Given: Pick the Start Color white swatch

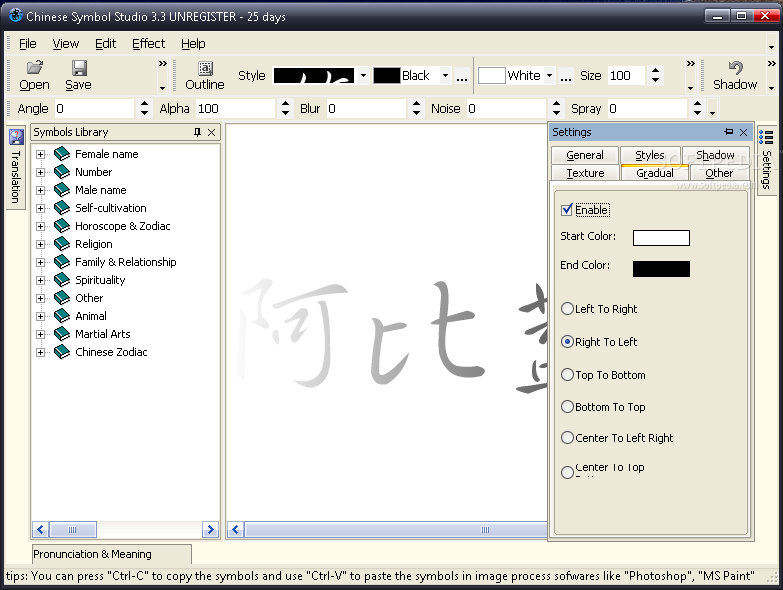Looking at the screenshot, I should [x=661, y=238].
